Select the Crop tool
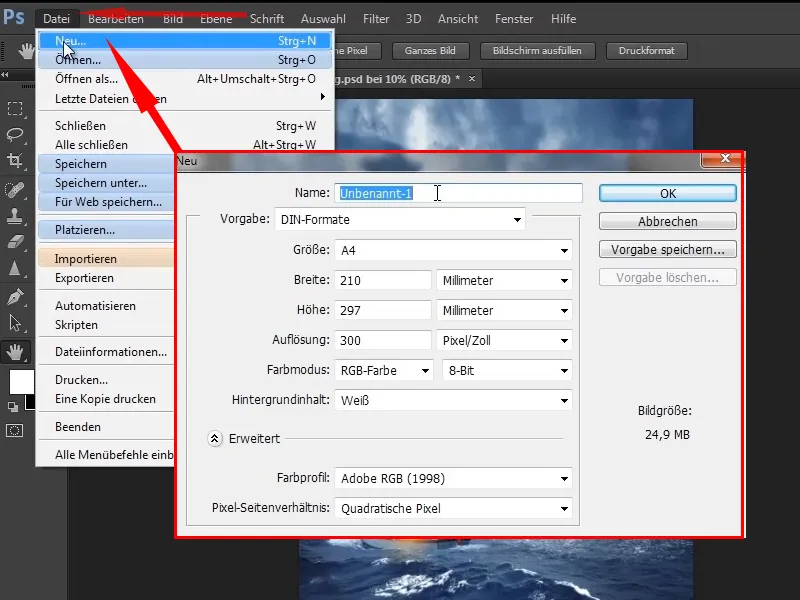The image size is (800, 600). point(15,161)
